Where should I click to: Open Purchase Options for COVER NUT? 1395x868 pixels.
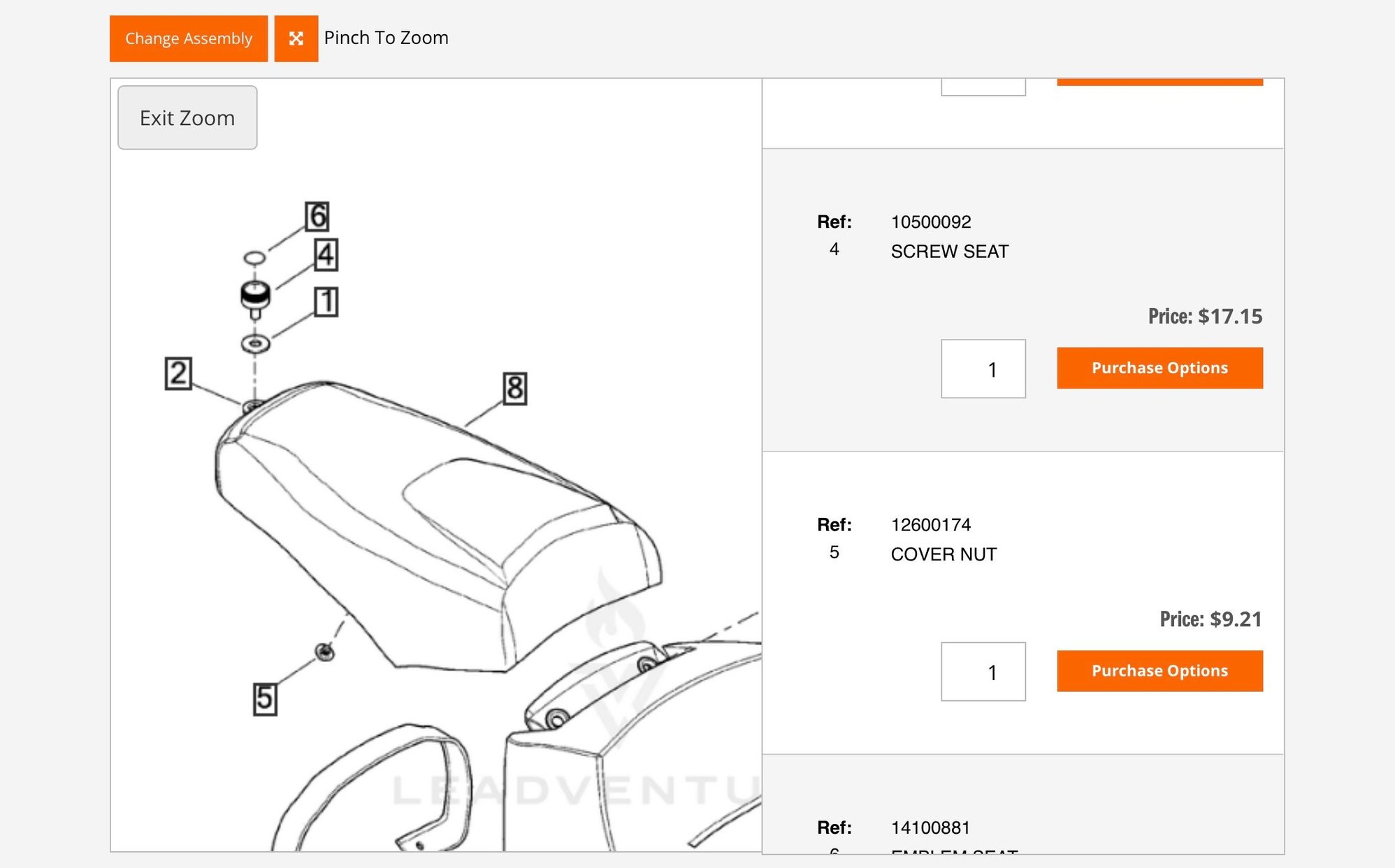click(1159, 670)
